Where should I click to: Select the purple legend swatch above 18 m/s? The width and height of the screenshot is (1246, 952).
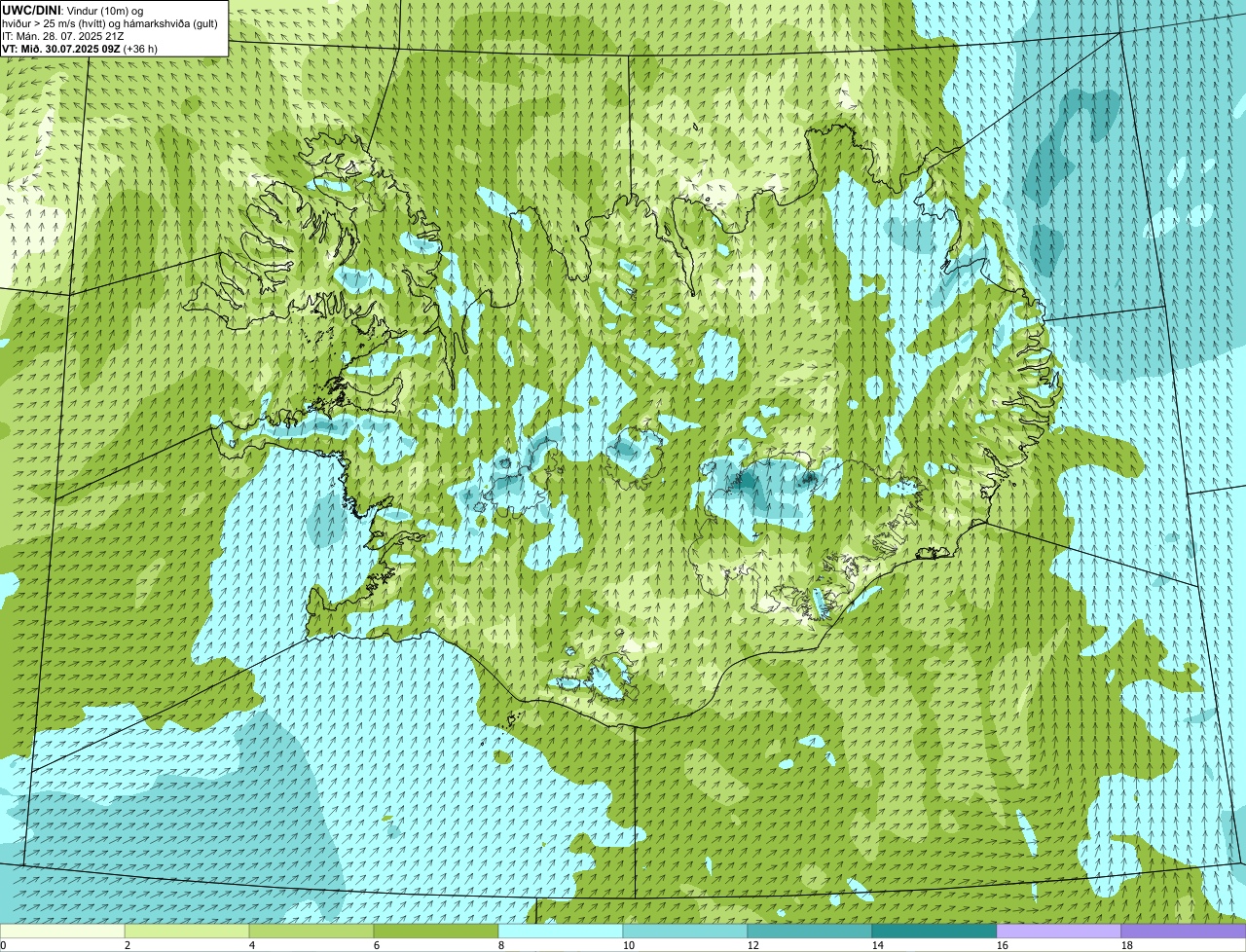pyautogui.click(x=1184, y=932)
